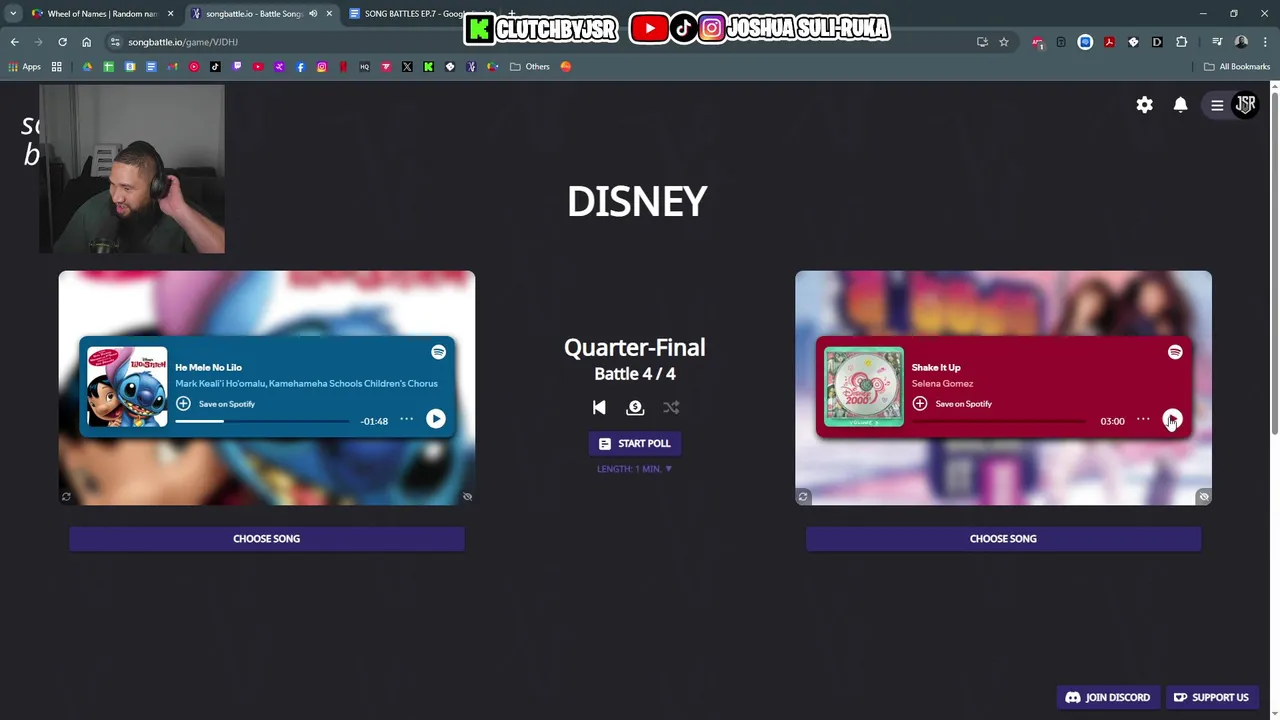Go back to previous battle
The width and height of the screenshot is (1280, 720).
coord(599,407)
